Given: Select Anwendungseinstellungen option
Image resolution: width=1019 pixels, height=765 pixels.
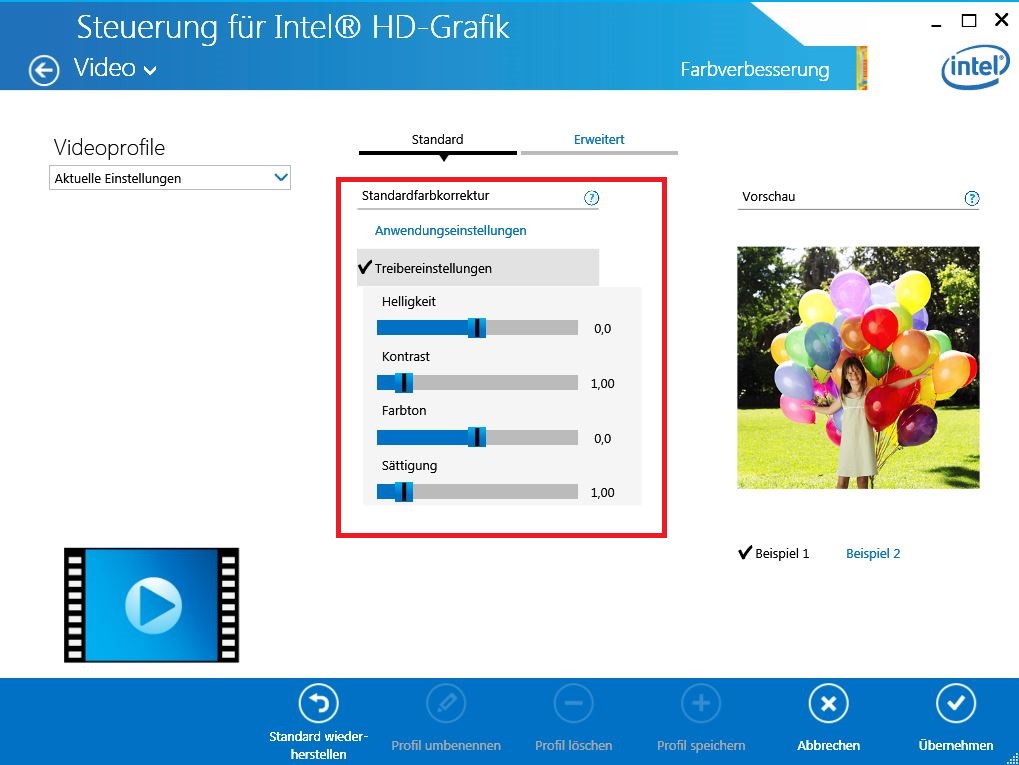Looking at the screenshot, I should tap(450, 231).
